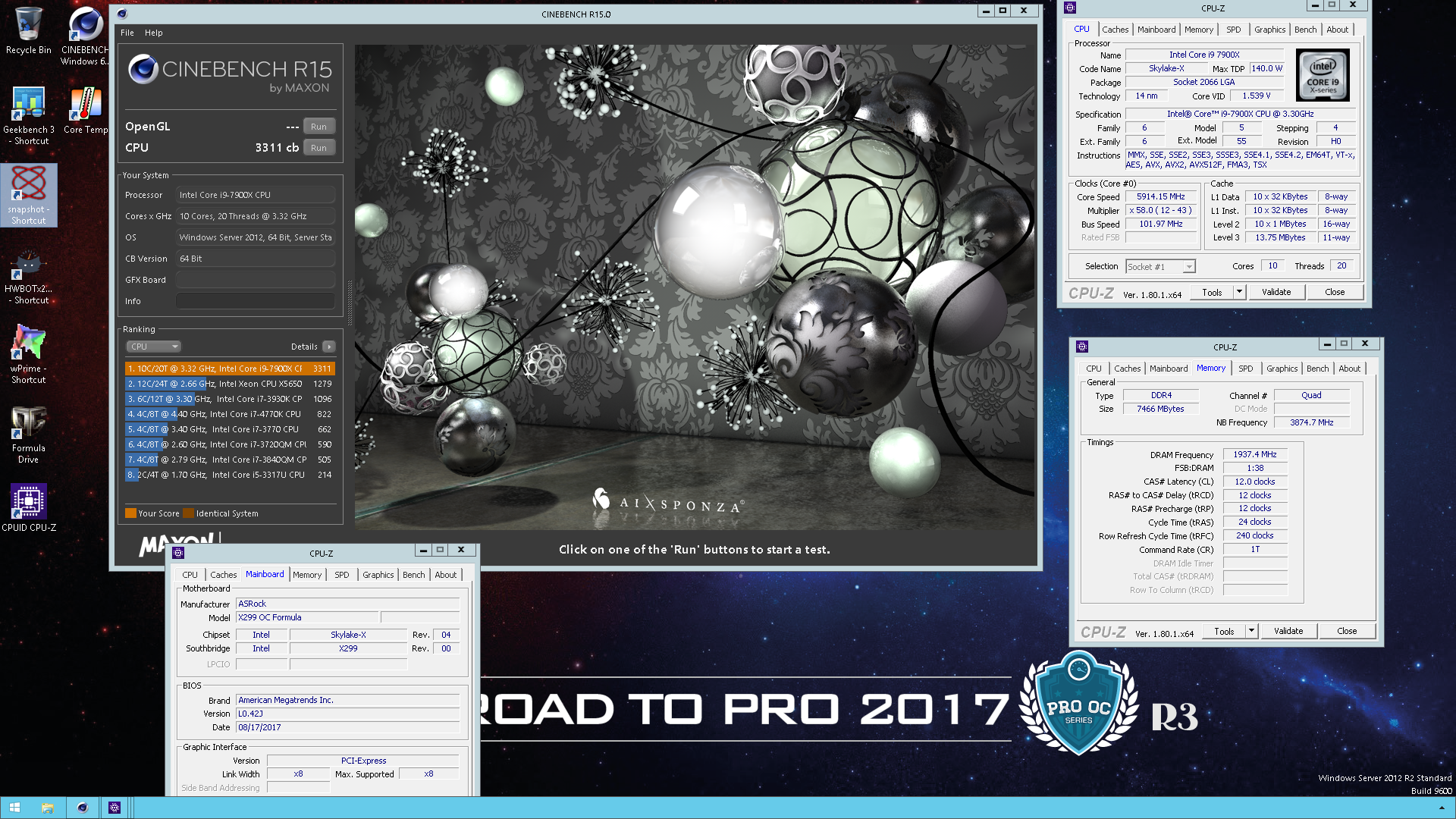
Task: Open Graphics tab in top CPU-Z window
Action: tap(1269, 30)
